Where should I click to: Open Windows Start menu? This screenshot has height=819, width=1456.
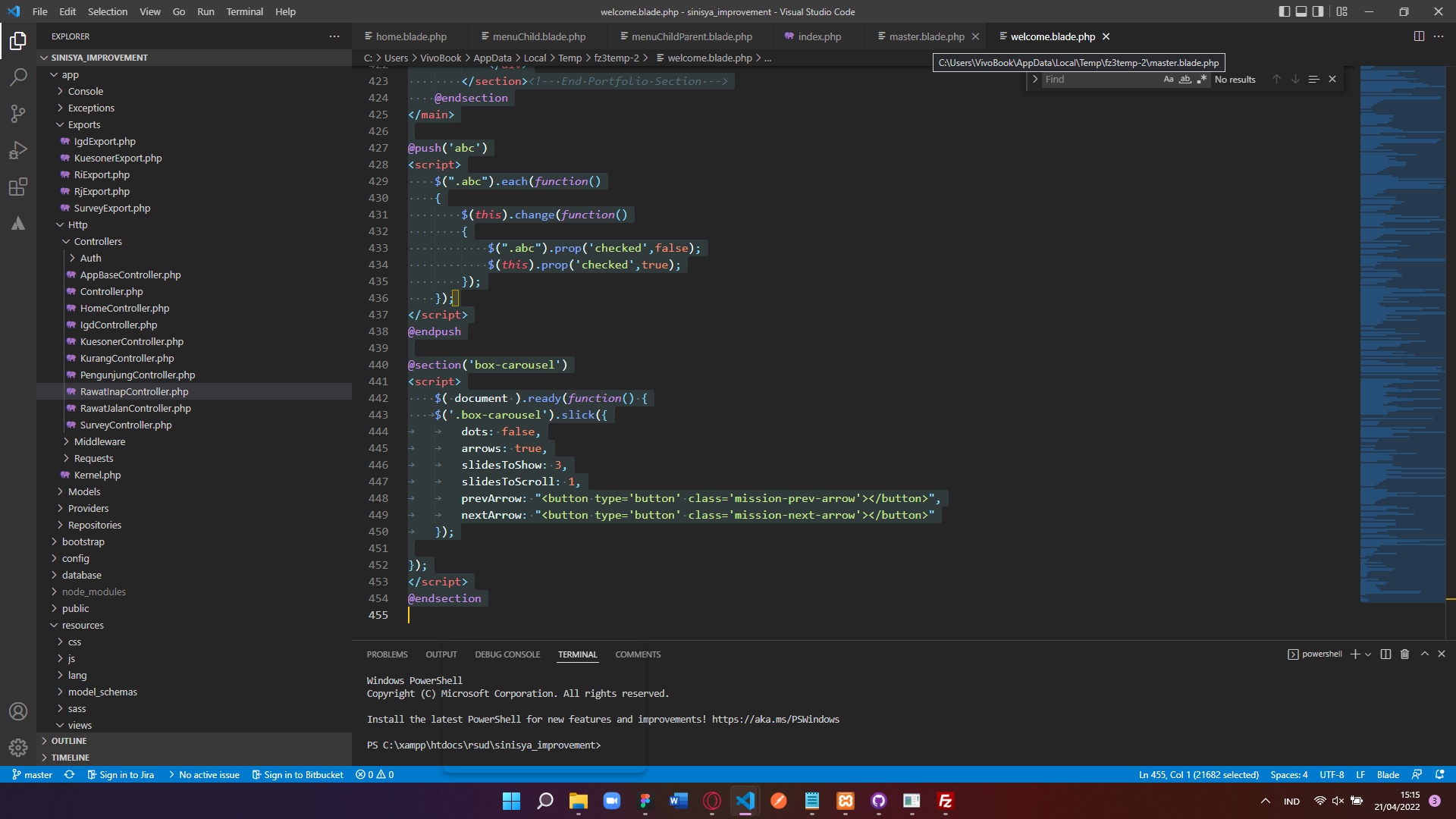[x=512, y=801]
